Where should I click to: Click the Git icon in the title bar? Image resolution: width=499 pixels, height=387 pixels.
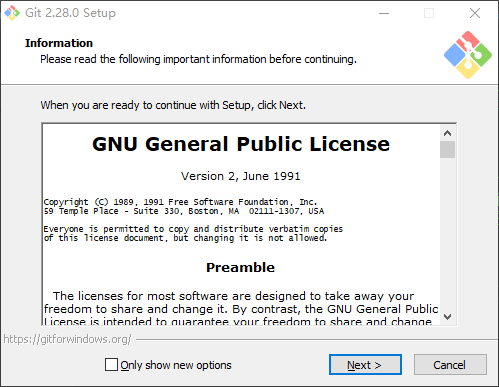click(x=12, y=13)
